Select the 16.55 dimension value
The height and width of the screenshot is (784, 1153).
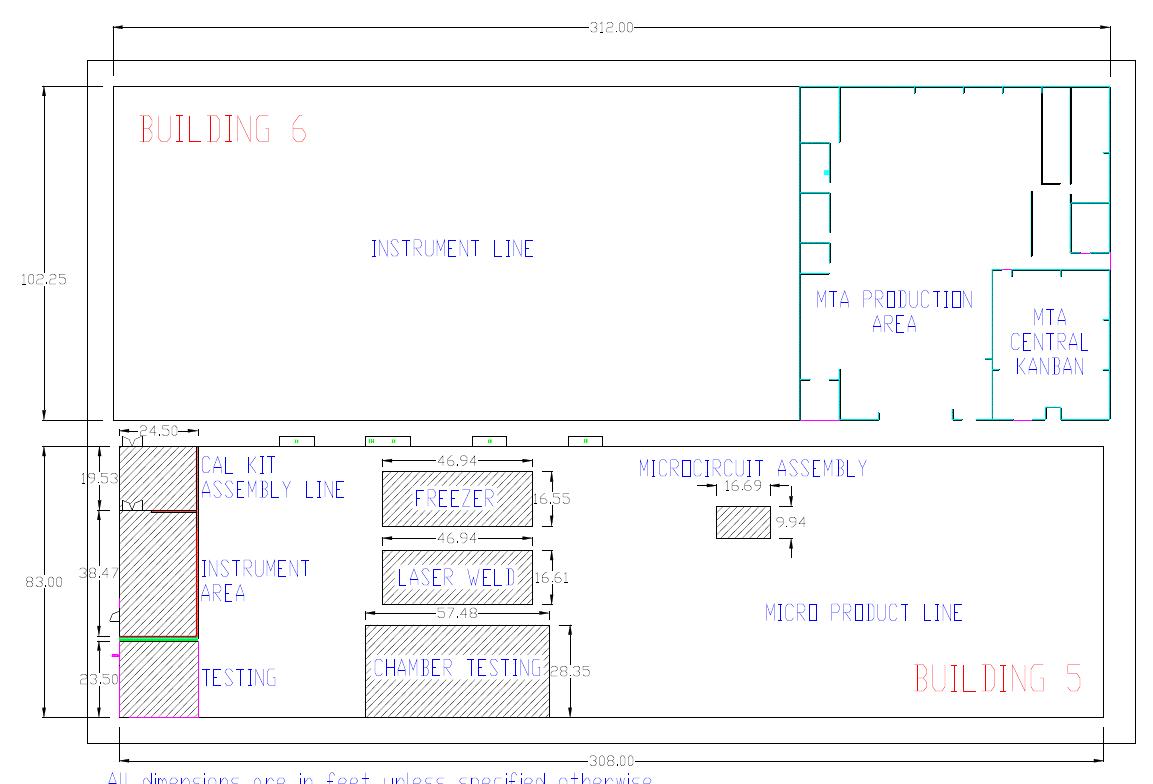coord(551,499)
